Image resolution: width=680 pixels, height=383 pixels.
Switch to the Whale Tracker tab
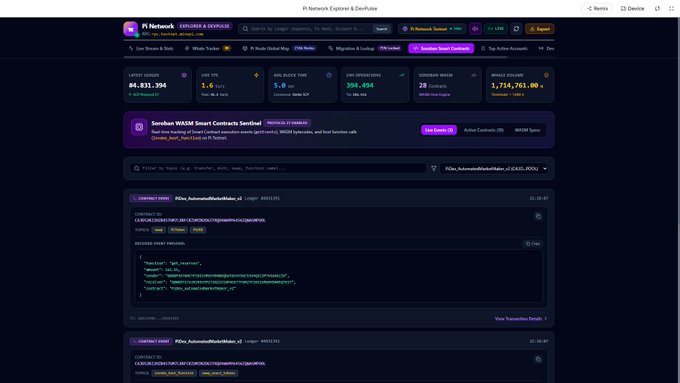pyautogui.click(x=208, y=48)
